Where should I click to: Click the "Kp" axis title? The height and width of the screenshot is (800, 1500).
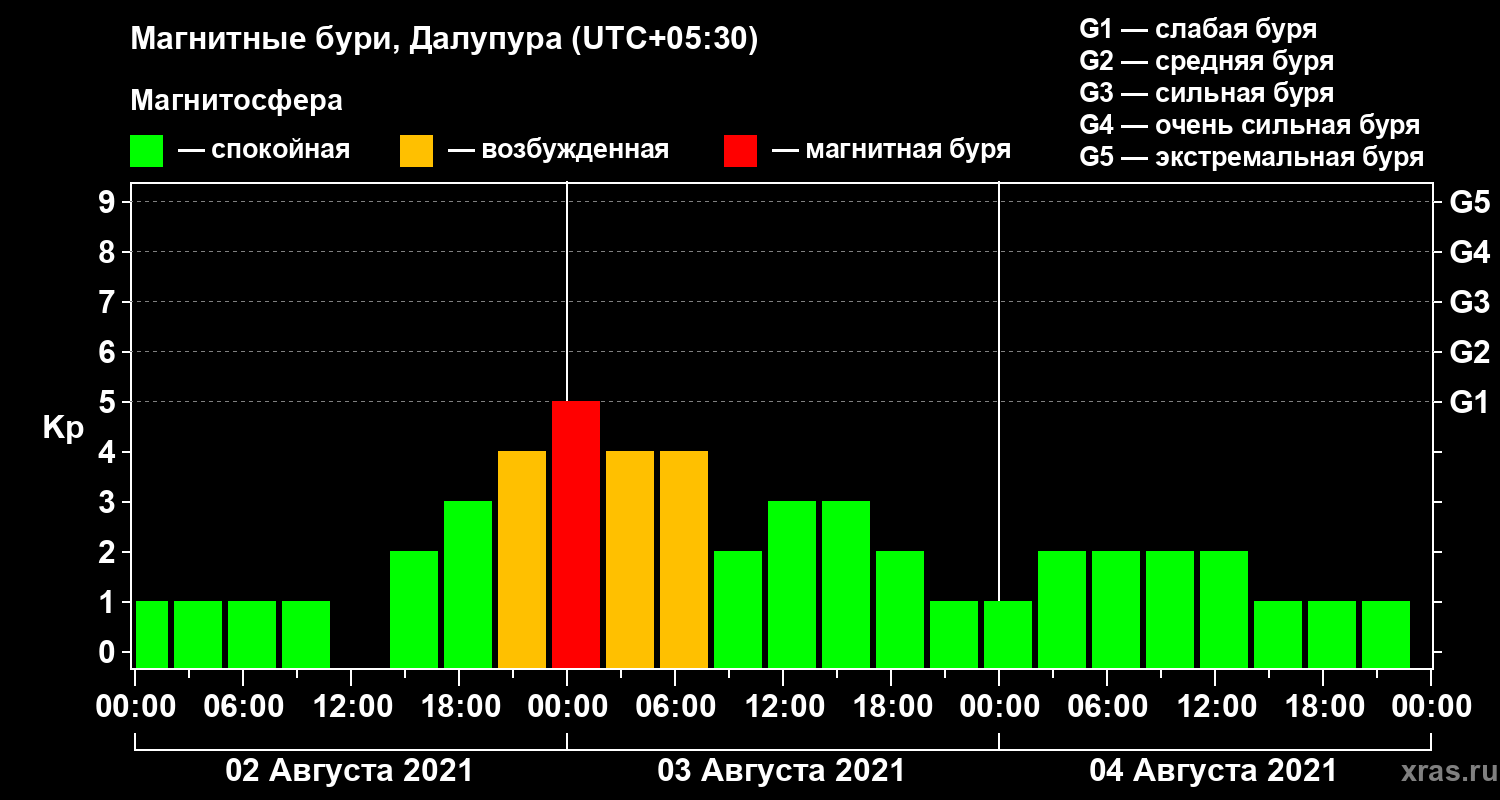tap(63, 428)
